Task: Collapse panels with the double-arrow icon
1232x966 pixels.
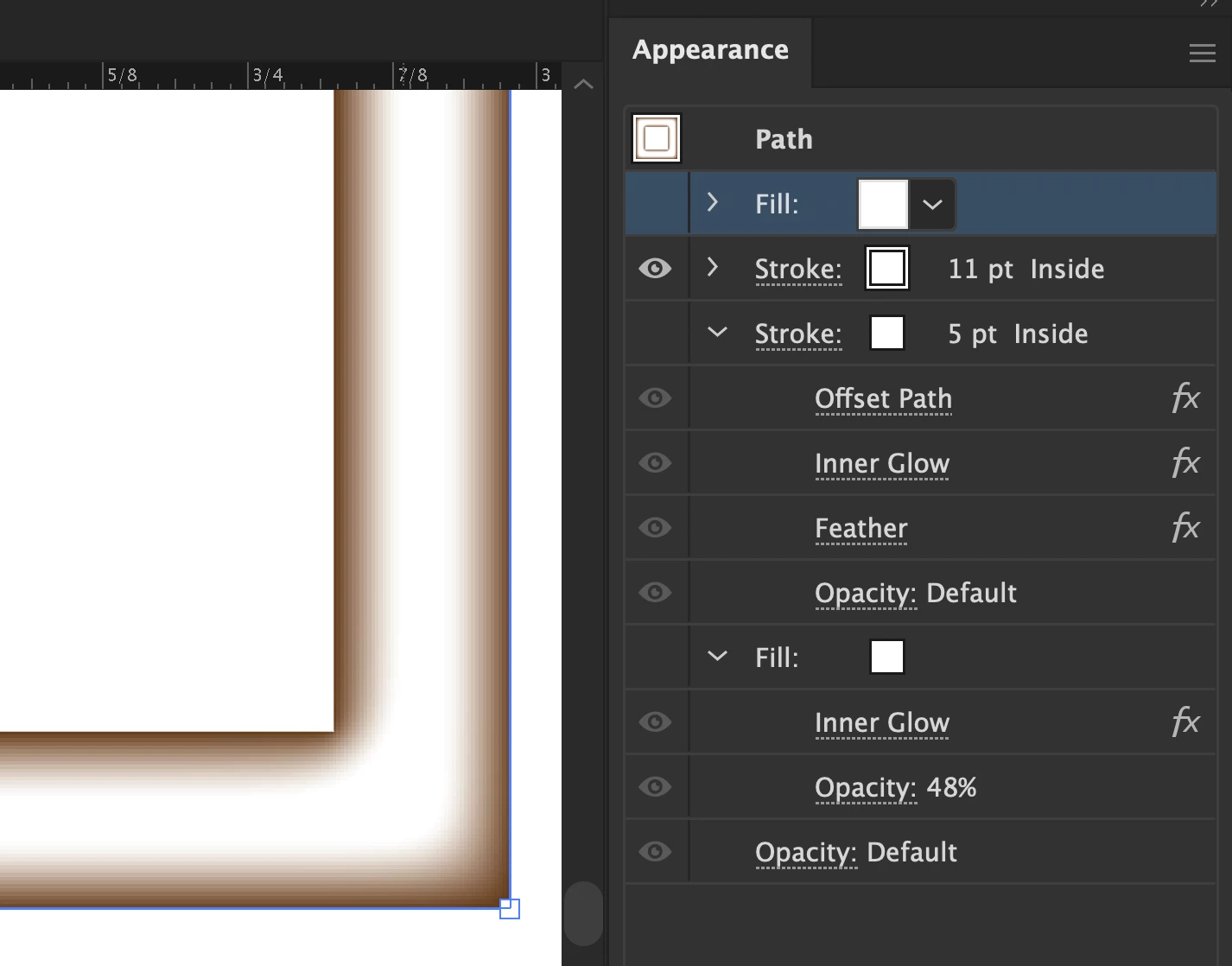Action: pyautogui.click(x=1208, y=3)
